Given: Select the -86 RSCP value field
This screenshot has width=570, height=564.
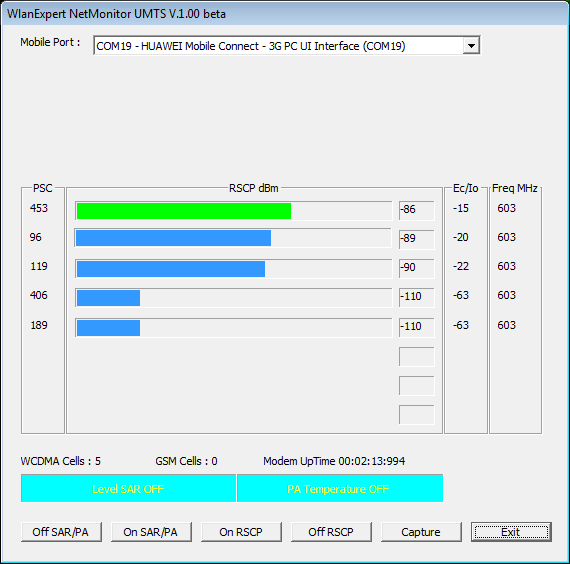Looking at the screenshot, I should (417, 211).
